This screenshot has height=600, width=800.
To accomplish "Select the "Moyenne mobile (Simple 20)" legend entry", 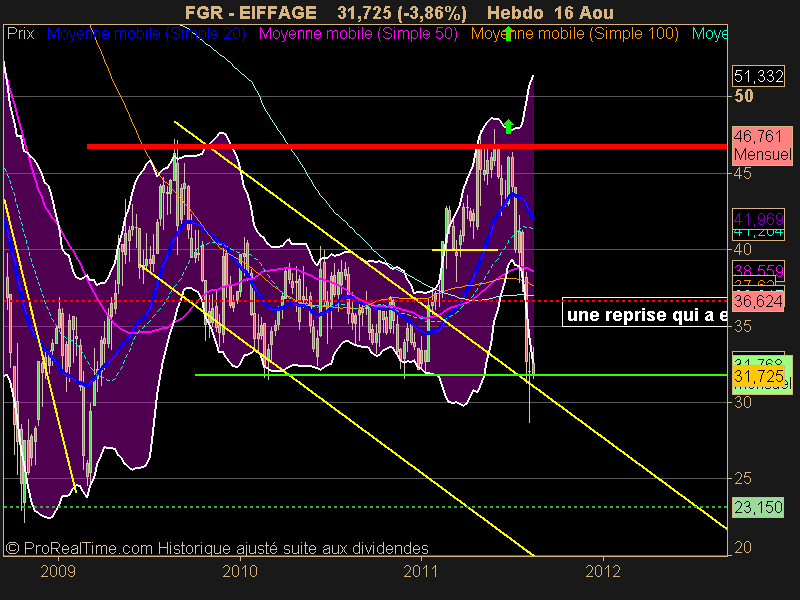I will click(146, 34).
